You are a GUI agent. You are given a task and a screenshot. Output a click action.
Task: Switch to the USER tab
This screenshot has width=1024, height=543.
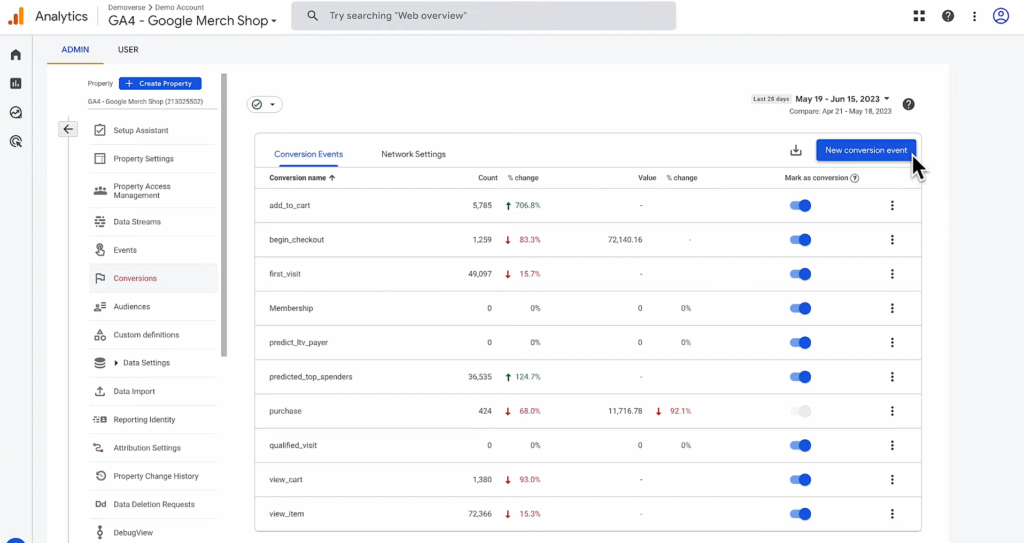point(128,50)
